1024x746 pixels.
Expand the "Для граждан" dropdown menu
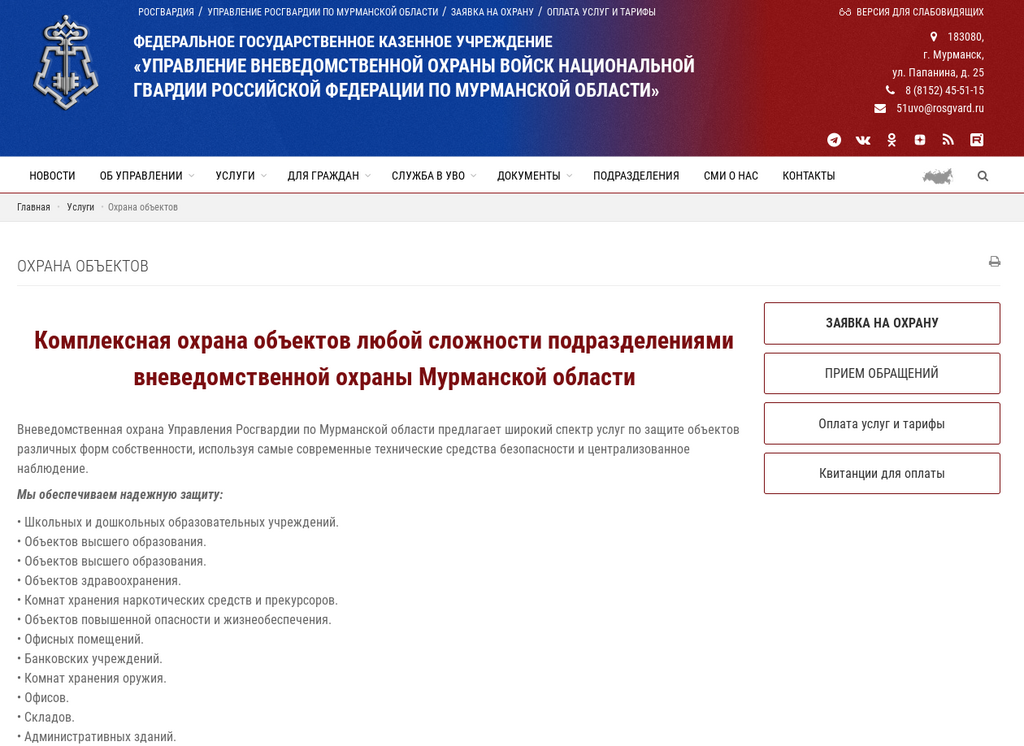click(x=328, y=176)
